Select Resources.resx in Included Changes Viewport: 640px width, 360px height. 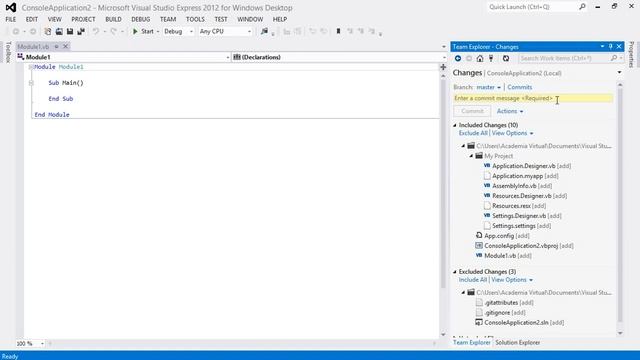(515, 206)
